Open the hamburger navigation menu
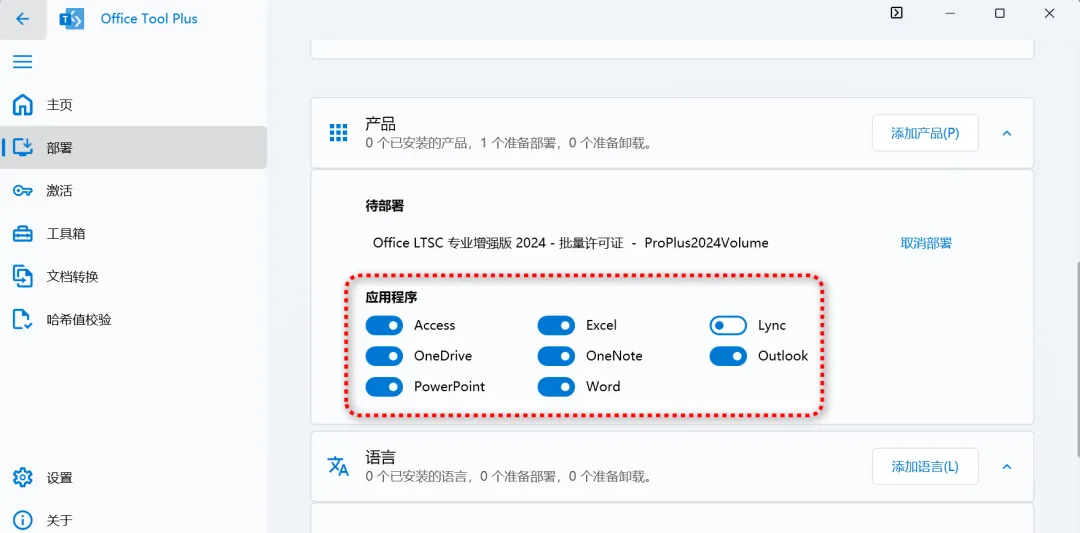Screen dimensions: 1080x533 point(23,62)
